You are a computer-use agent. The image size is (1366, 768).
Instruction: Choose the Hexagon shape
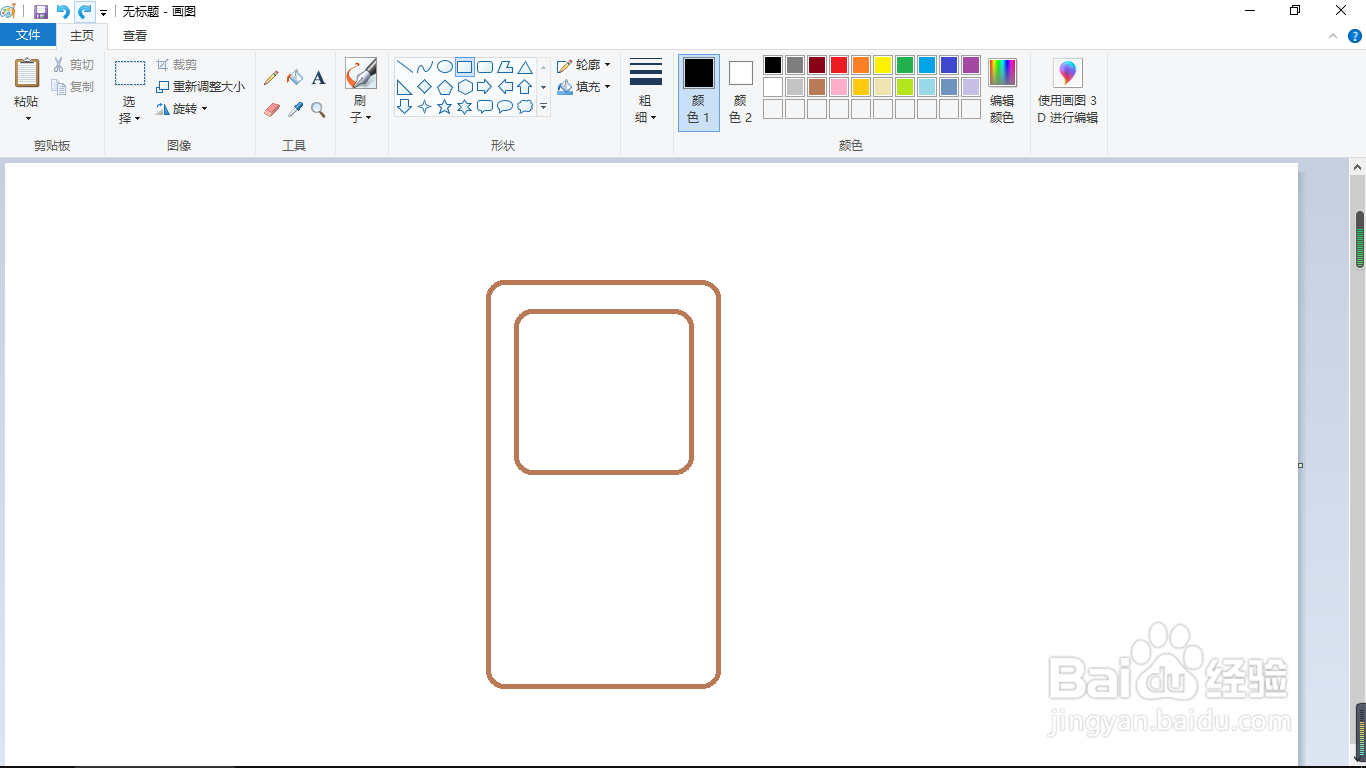tap(465, 87)
